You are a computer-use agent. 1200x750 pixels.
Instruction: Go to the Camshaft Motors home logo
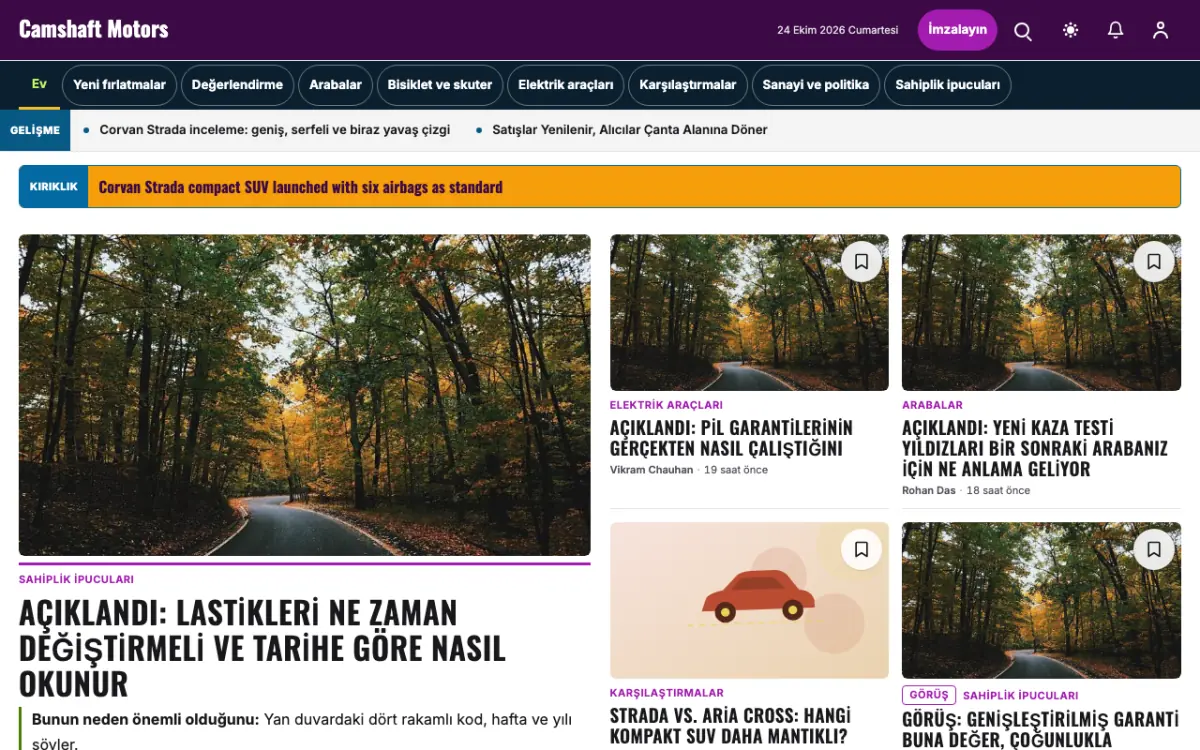tap(94, 29)
